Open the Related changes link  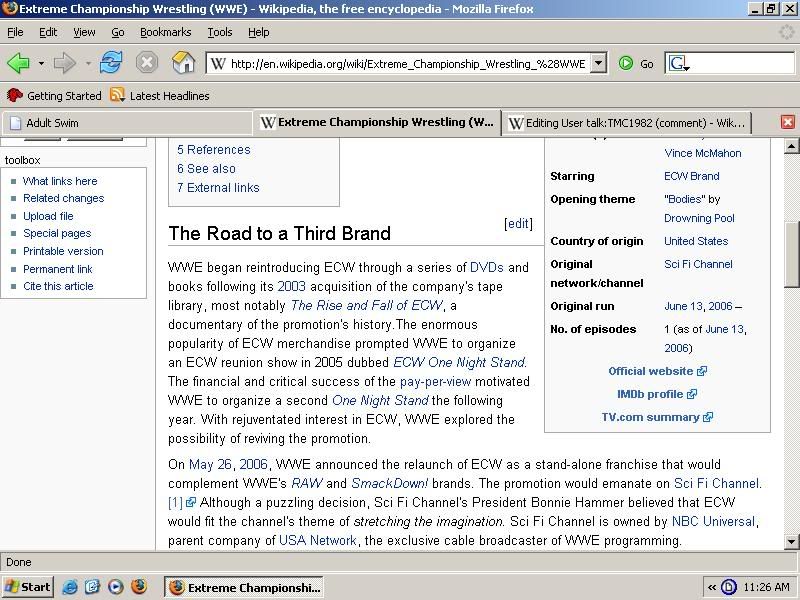[x=63, y=198]
